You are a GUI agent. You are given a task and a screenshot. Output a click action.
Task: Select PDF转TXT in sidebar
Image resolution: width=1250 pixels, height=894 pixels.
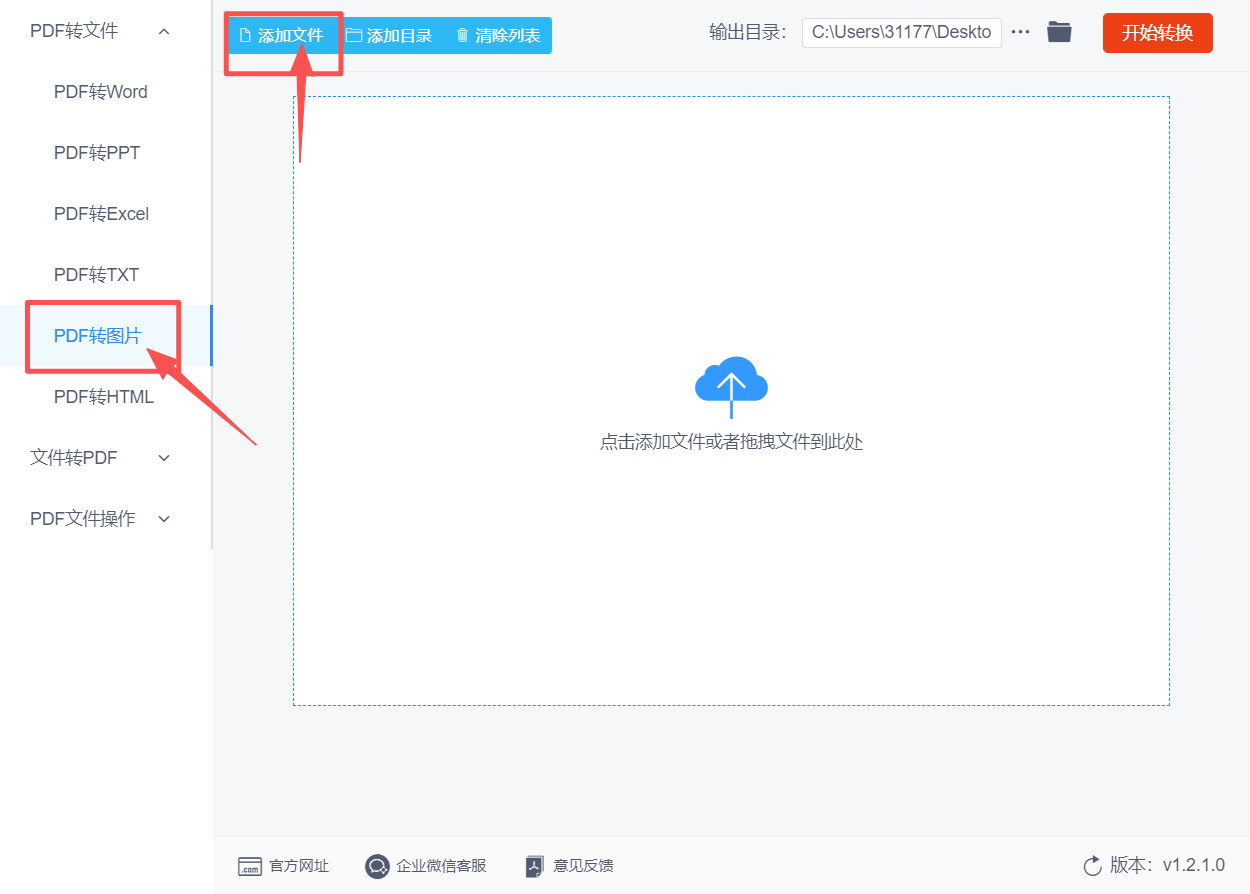pyautogui.click(x=96, y=275)
